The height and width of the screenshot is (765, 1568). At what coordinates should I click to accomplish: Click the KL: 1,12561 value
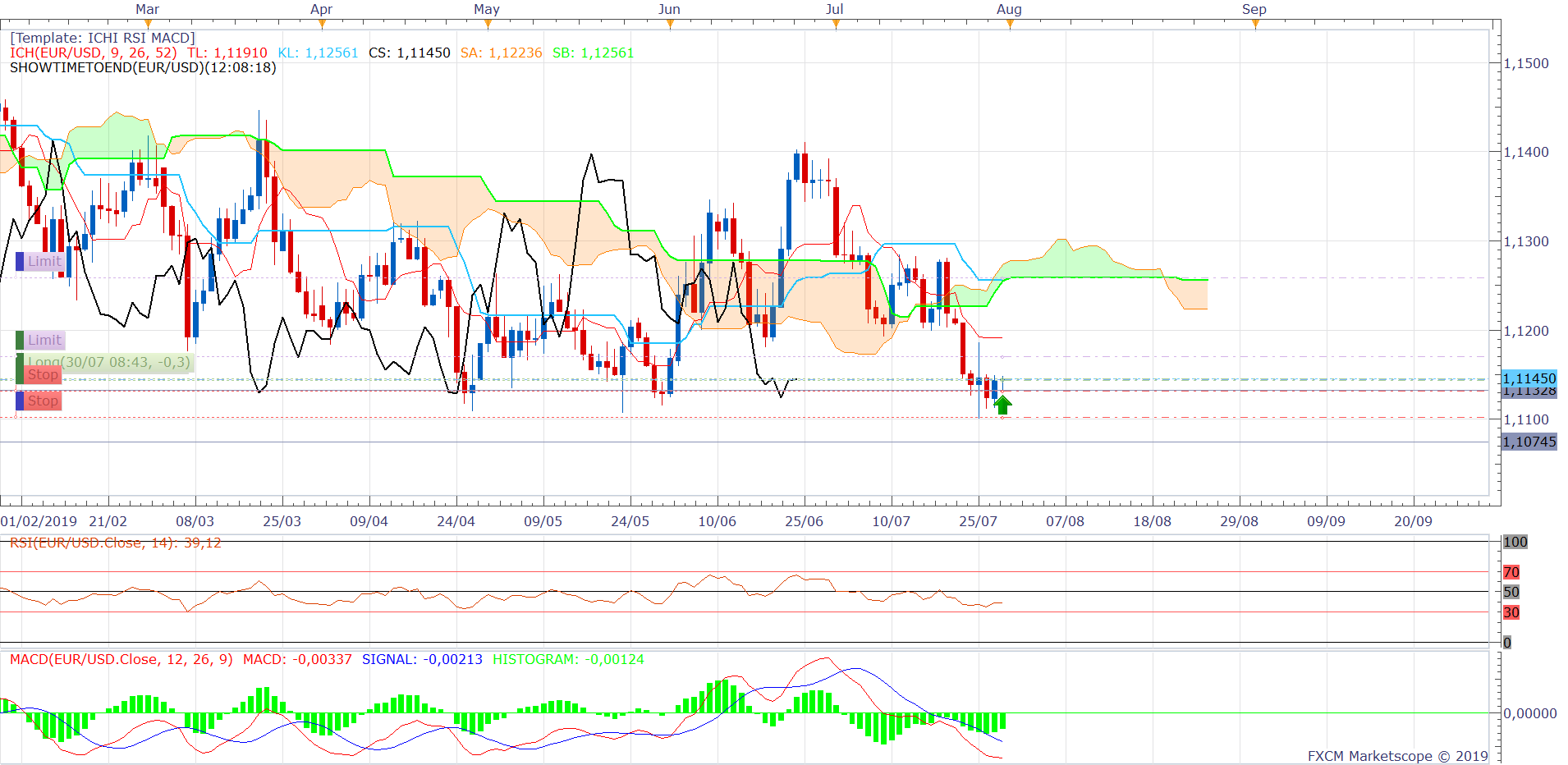319,53
